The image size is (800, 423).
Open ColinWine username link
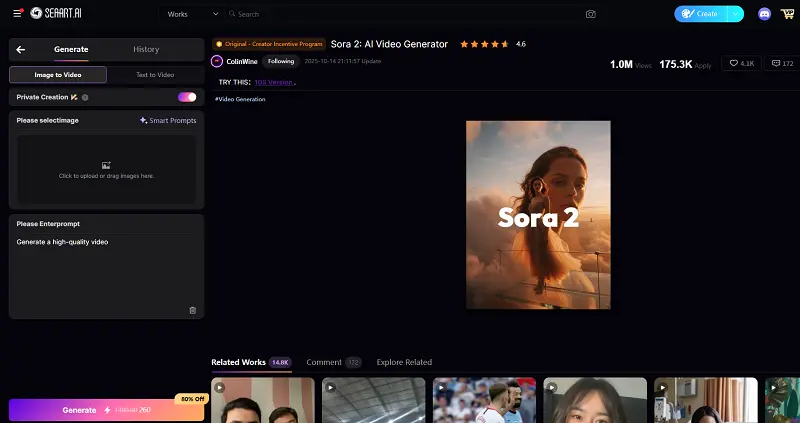242,61
